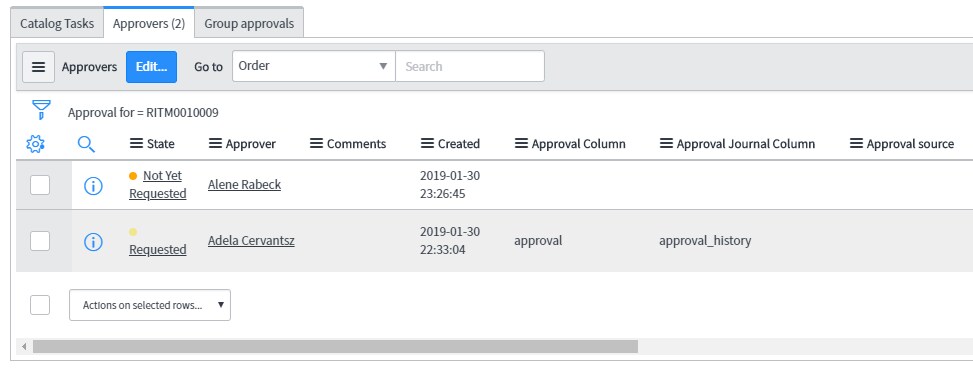Open the personalize list gear icon
973x372 pixels.
(x=35, y=144)
